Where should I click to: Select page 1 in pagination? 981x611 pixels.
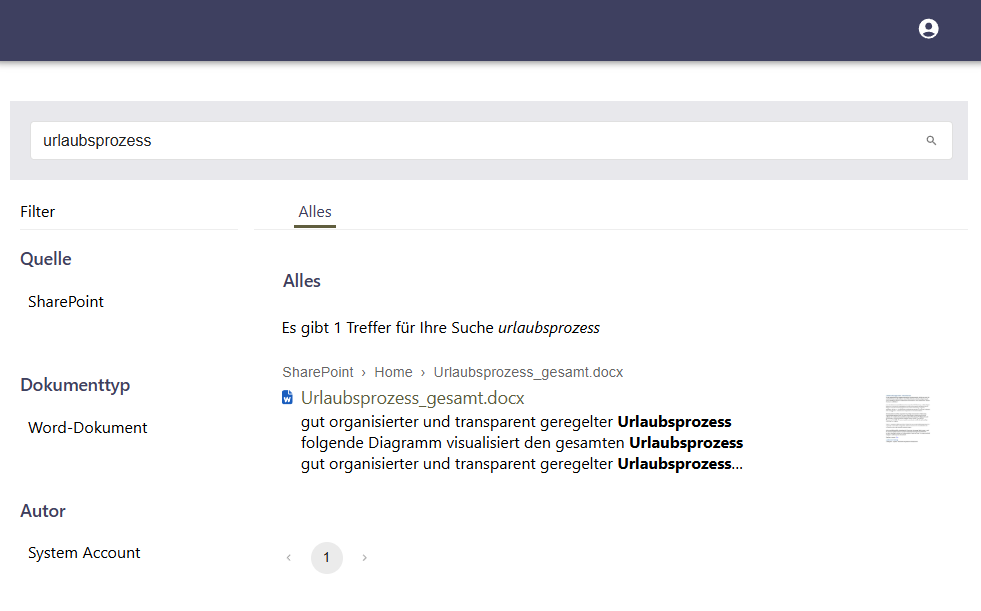click(x=327, y=558)
